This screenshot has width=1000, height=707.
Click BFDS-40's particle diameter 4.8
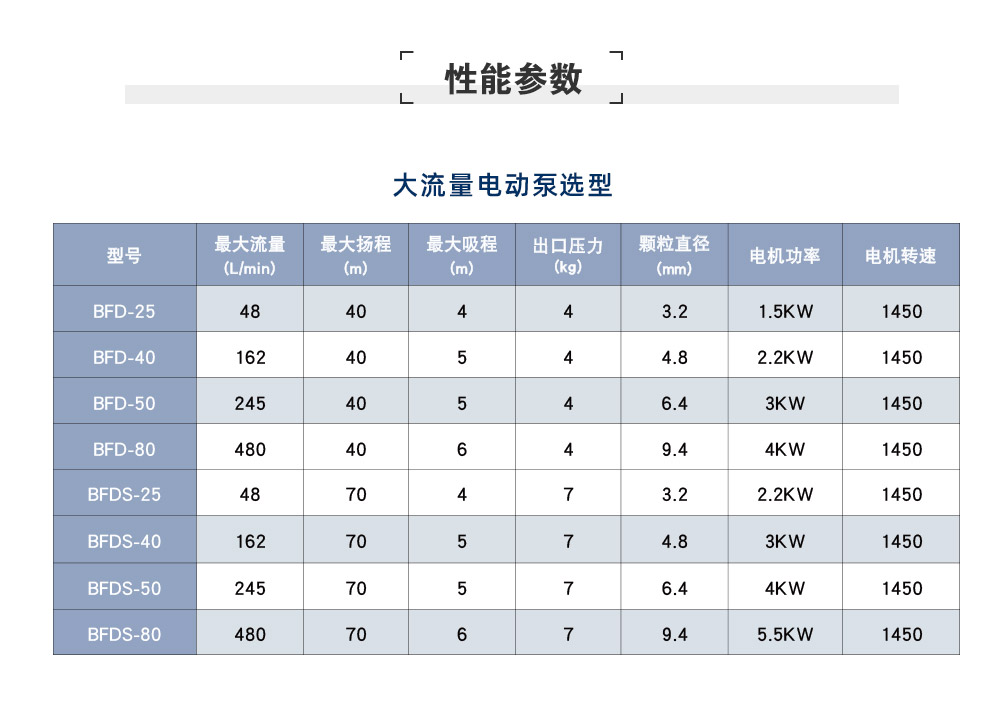tap(675, 541)
